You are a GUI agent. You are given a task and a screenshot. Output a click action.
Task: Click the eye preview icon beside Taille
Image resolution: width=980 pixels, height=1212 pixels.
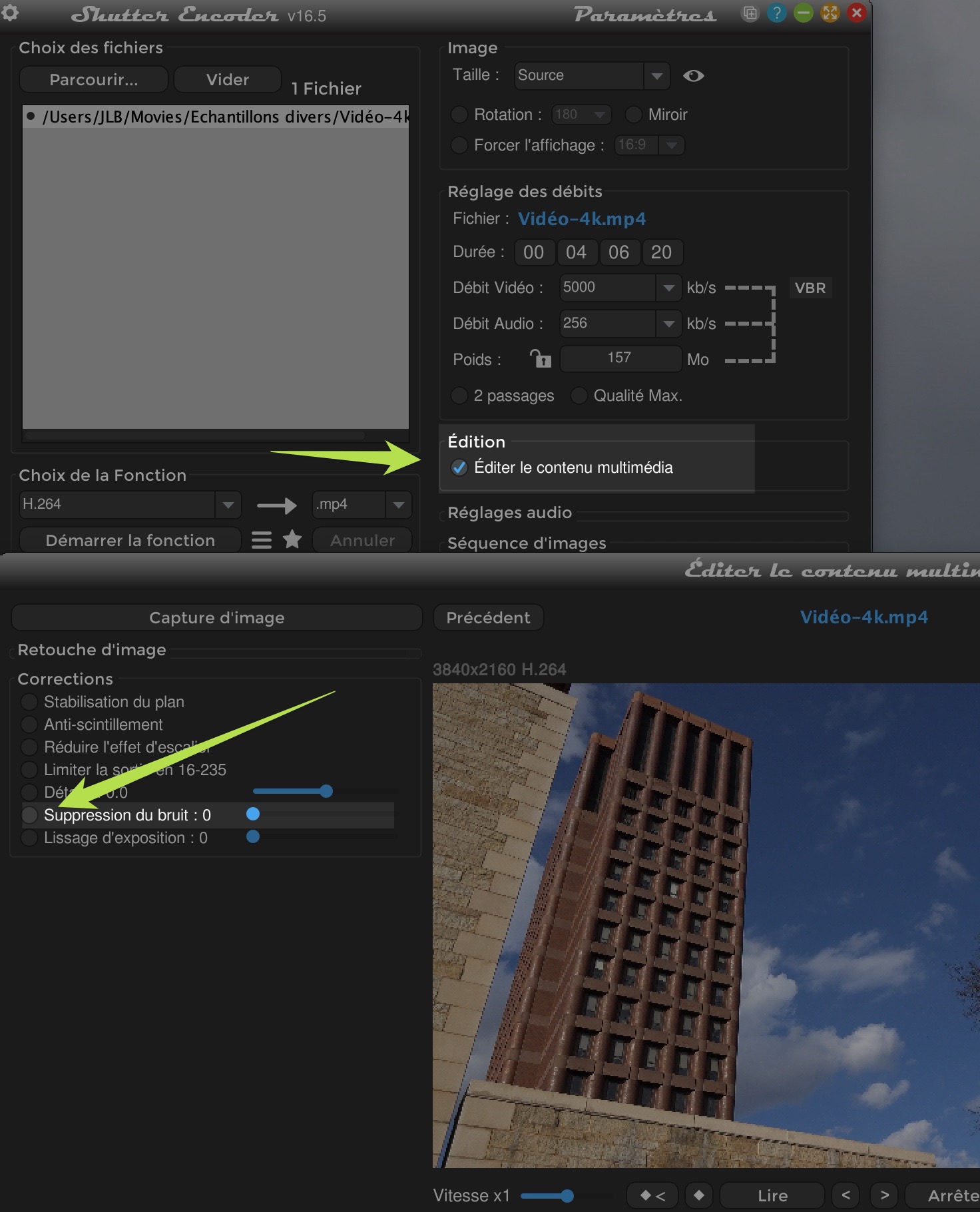pyautogui.click(x=693, y=76)
